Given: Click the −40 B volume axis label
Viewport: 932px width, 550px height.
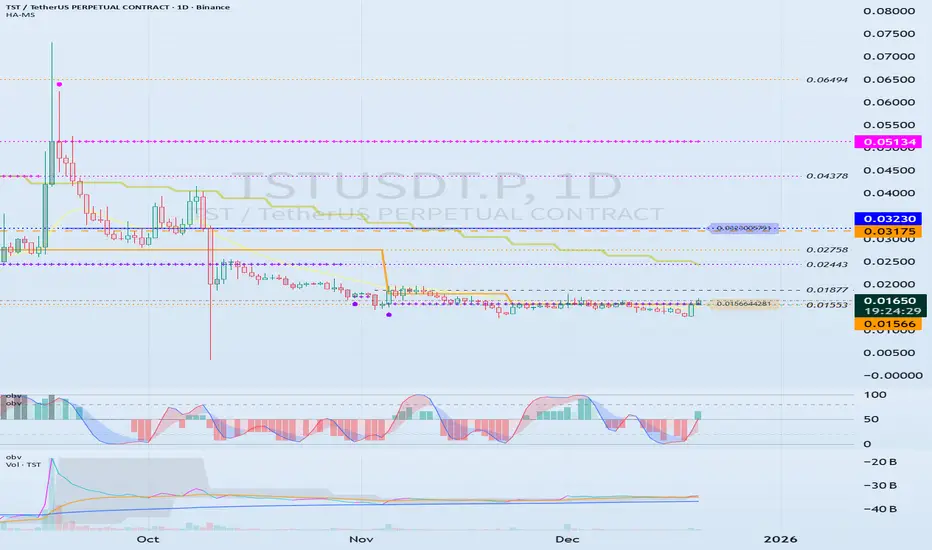Looking at the screenshot, I should pos(880,509).
